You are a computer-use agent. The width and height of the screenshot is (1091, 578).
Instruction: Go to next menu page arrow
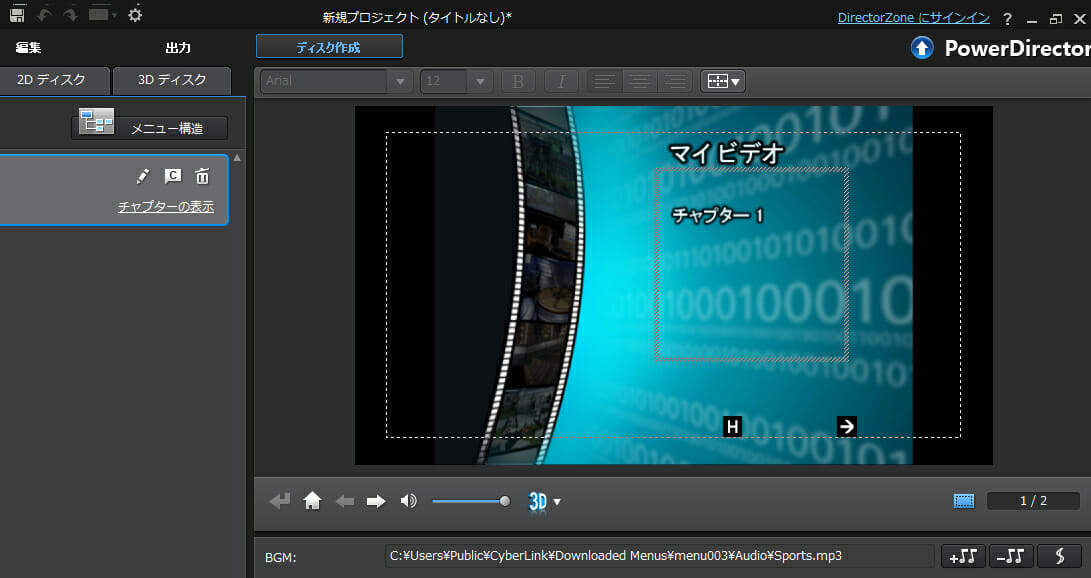point(376,501)
